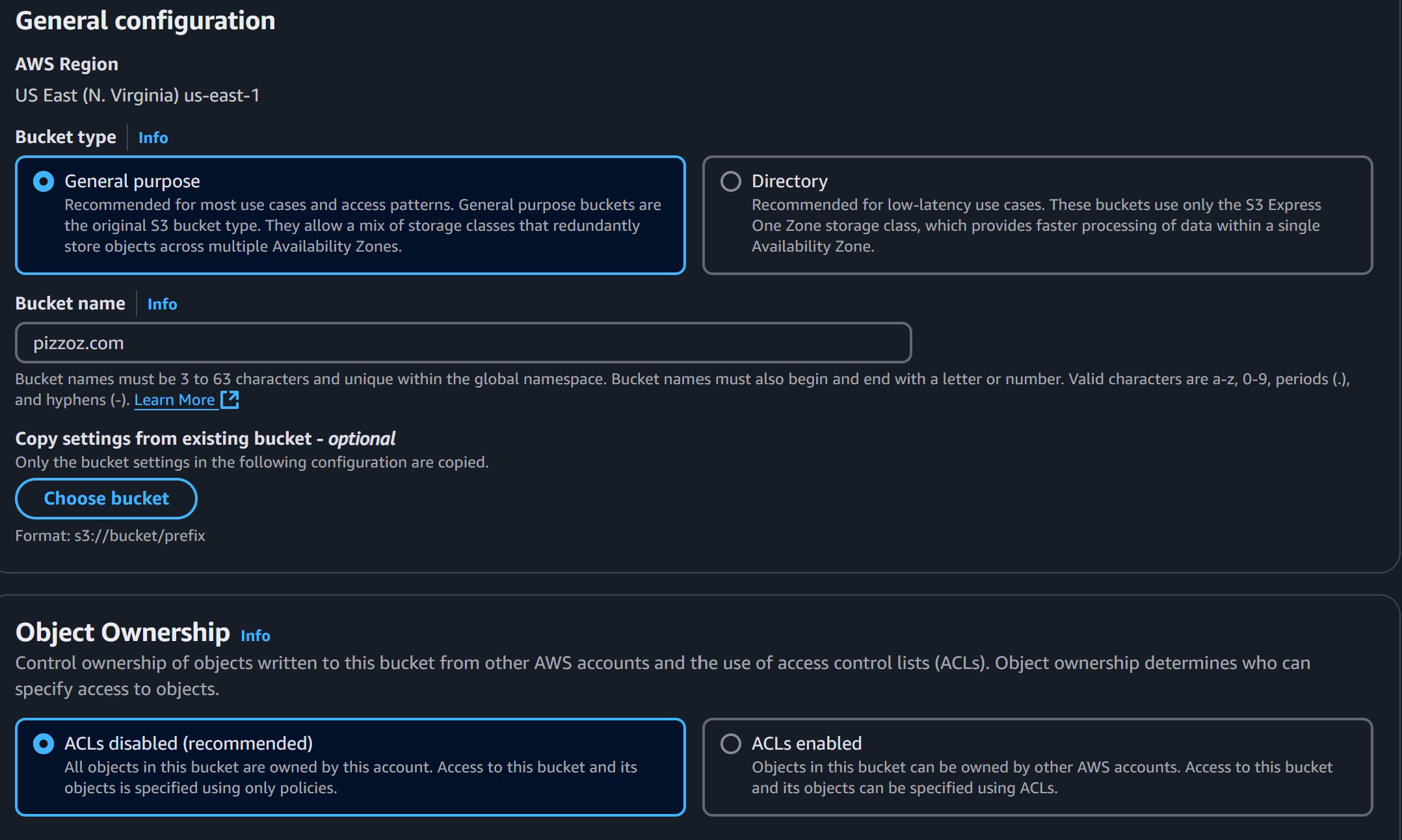Click the ACLs enabled card description text
1402x840 pixels.
tap(1040, 778)
